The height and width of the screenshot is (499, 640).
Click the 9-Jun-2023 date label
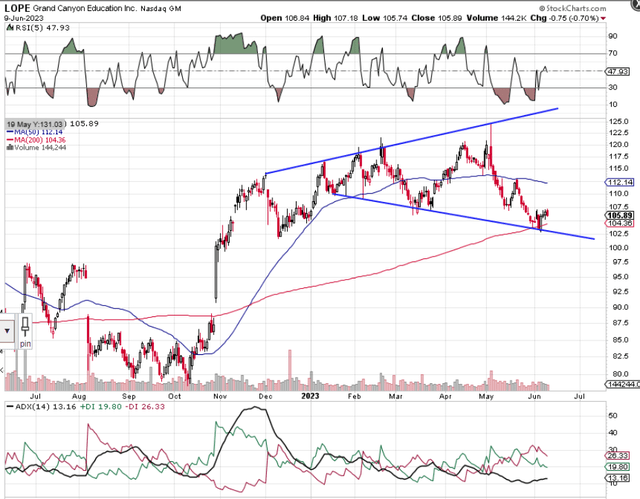click(24, 18)
